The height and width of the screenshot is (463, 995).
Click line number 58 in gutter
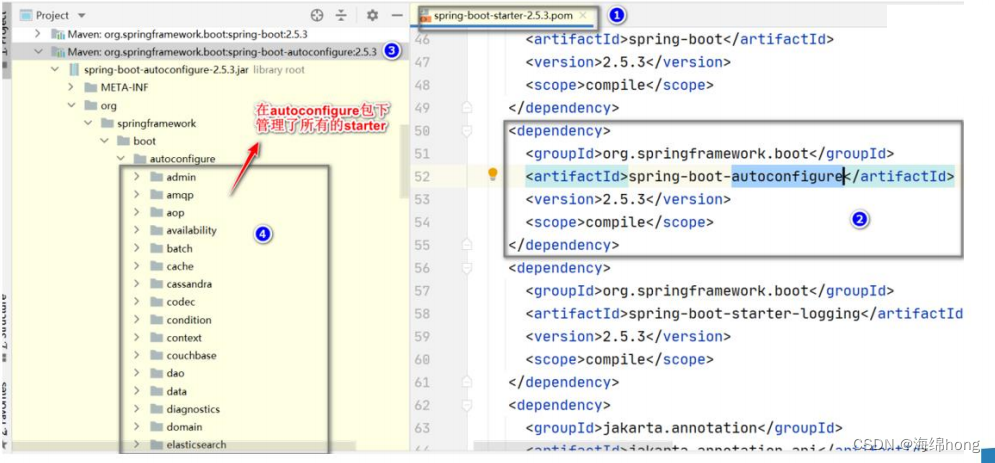tap(422, 313)
